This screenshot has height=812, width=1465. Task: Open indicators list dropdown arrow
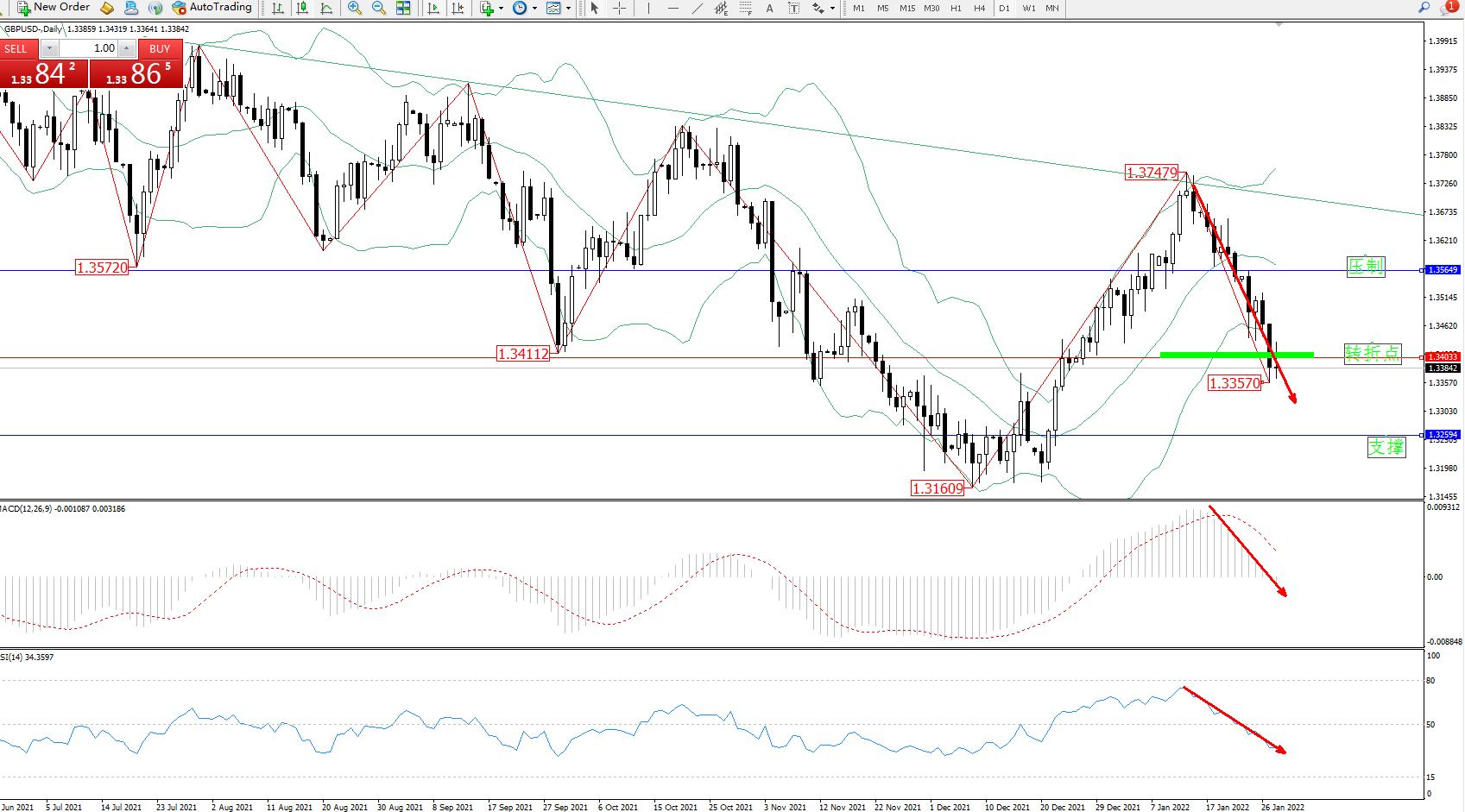(501, 8)
